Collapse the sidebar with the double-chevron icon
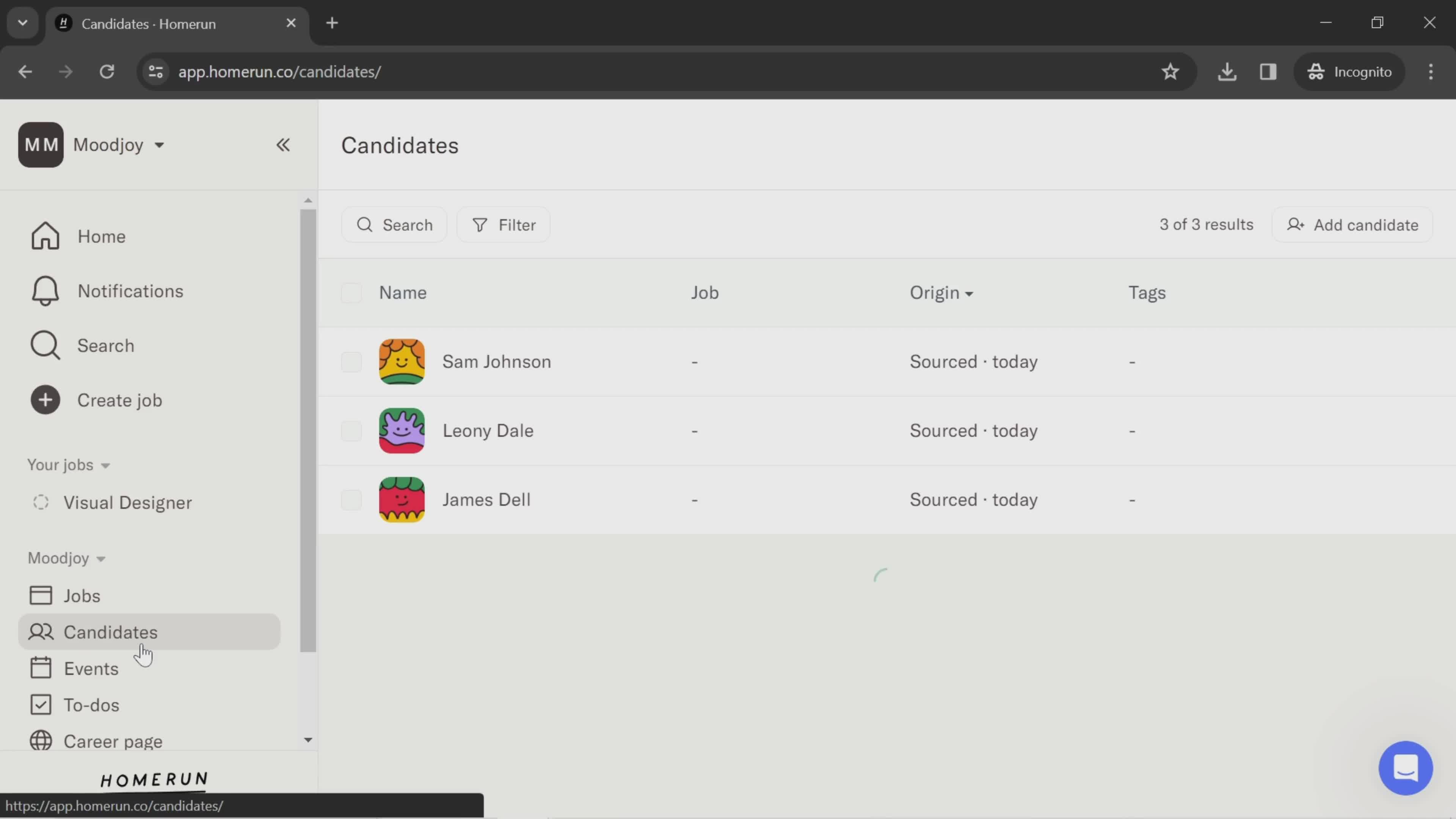This screenshot has height=819, width=1456. click(x=282, y=145)
